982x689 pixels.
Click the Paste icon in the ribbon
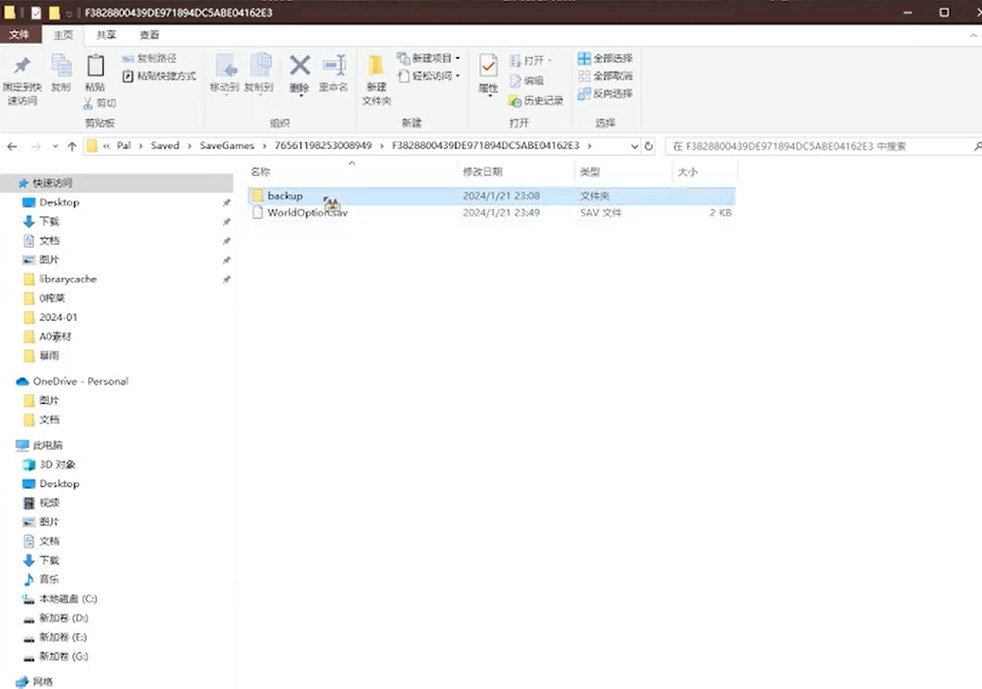(x=95, y=68)
